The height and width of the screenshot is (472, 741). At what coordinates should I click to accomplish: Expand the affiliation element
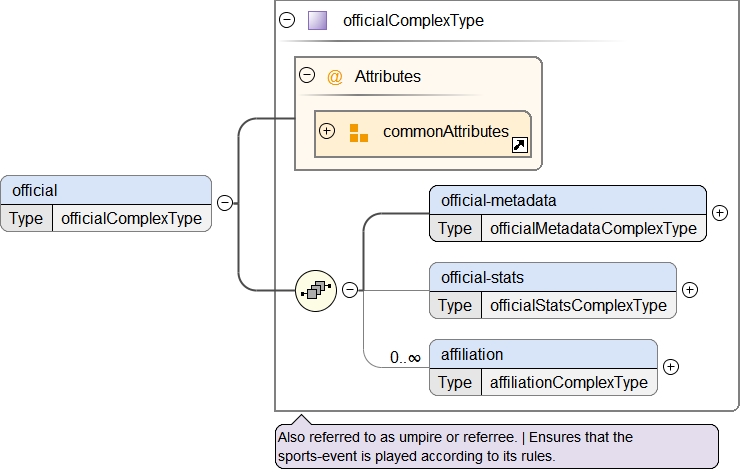click(671, 367)
